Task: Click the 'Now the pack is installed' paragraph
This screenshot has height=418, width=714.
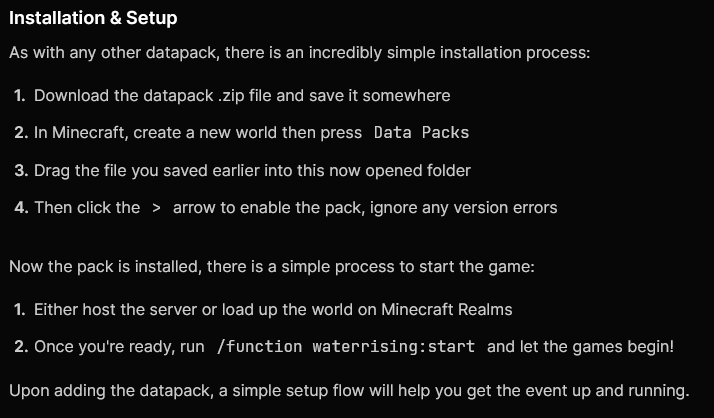Action: pos(272,266)
